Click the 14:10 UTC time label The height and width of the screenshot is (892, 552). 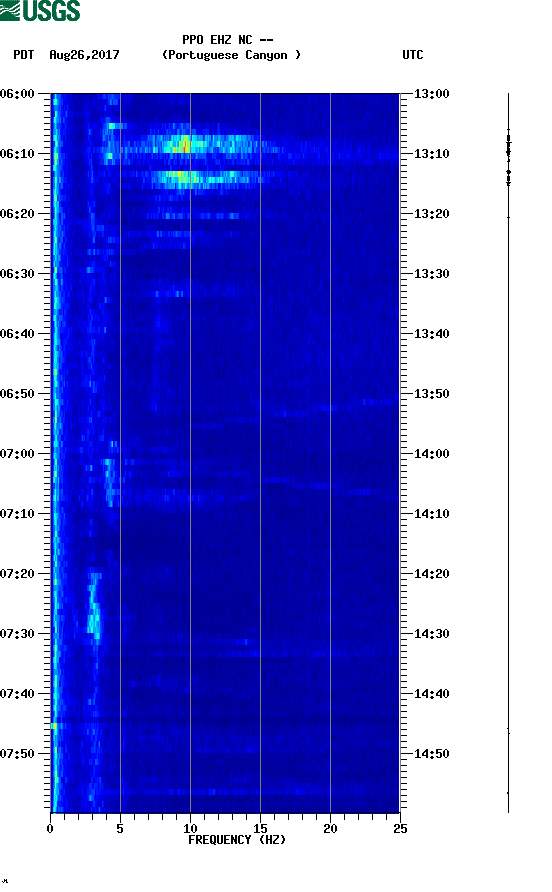point(431,514)
